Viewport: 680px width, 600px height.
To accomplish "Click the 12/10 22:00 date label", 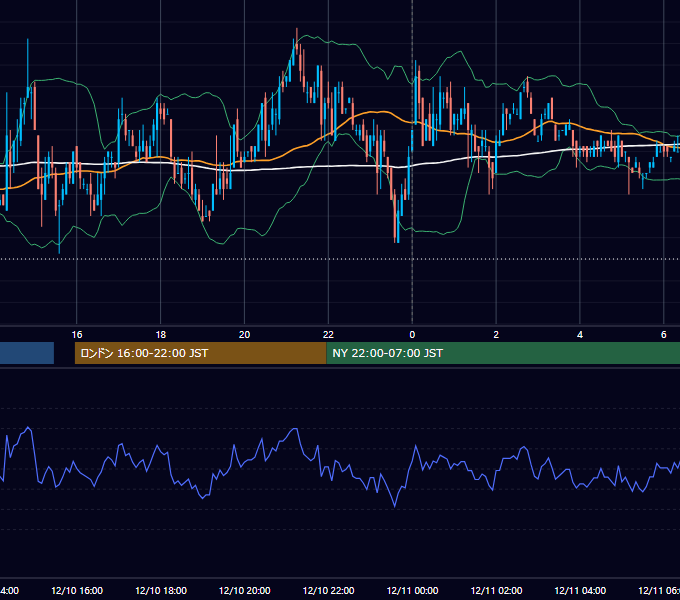I will point(328,590).
